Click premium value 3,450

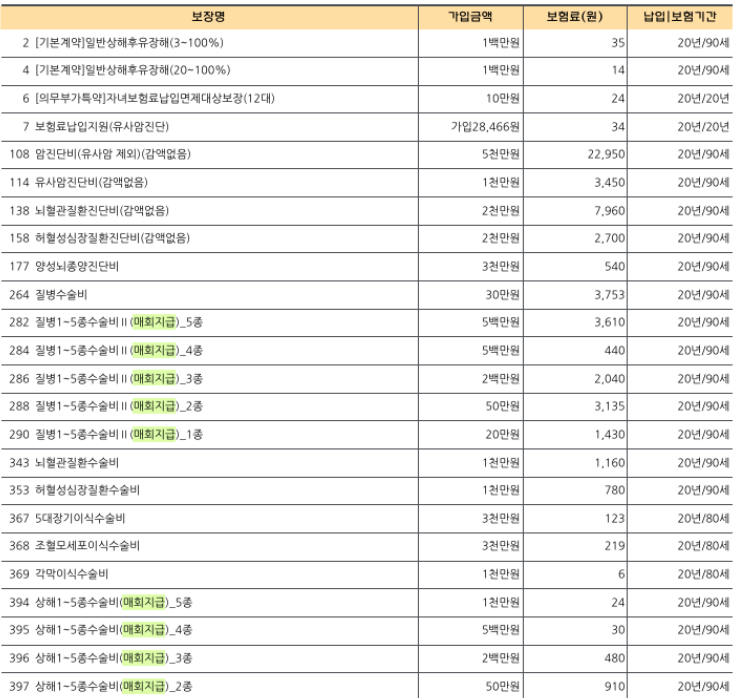(609, 183)
